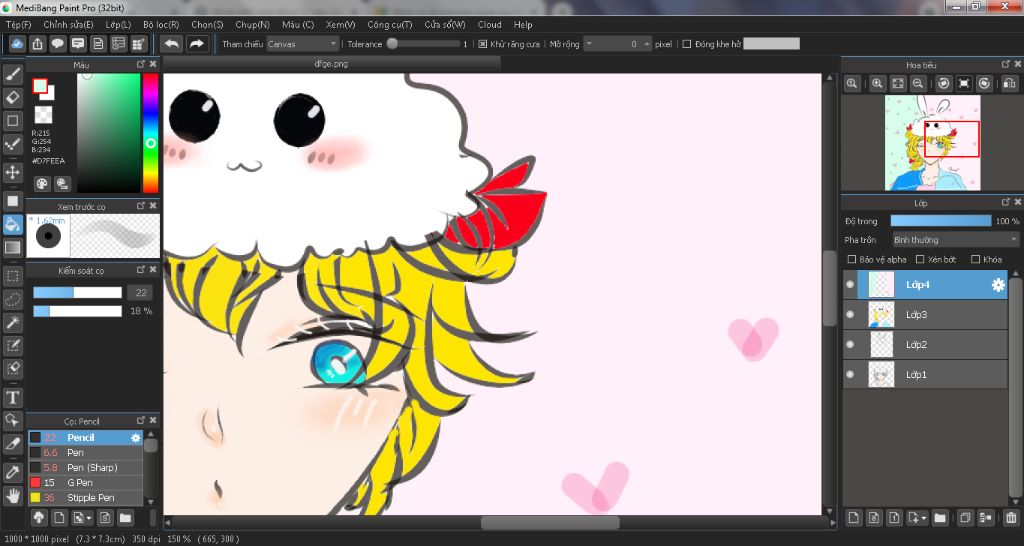Select the Text tool
The height and width of the screenshot is (546, 1024).
pyautogui.click(x=13, y=397)
